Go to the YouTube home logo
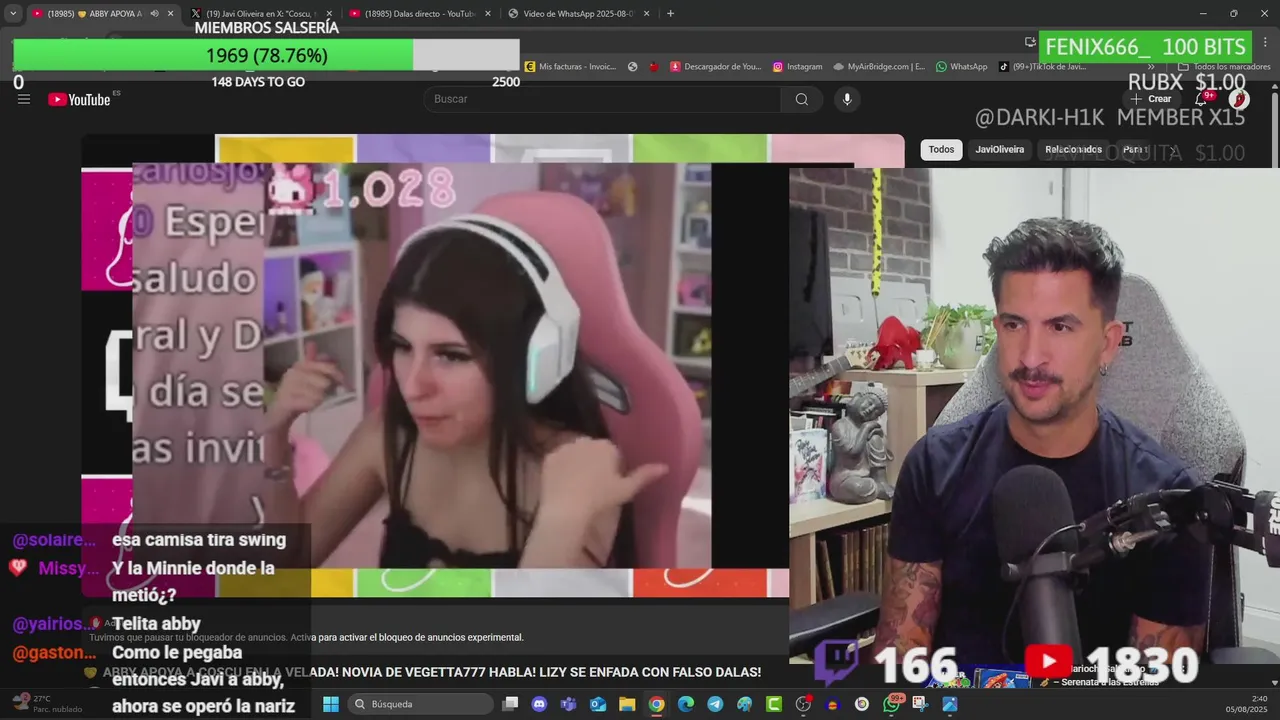This screenshot has width=1280, height=720. (80, 99)
